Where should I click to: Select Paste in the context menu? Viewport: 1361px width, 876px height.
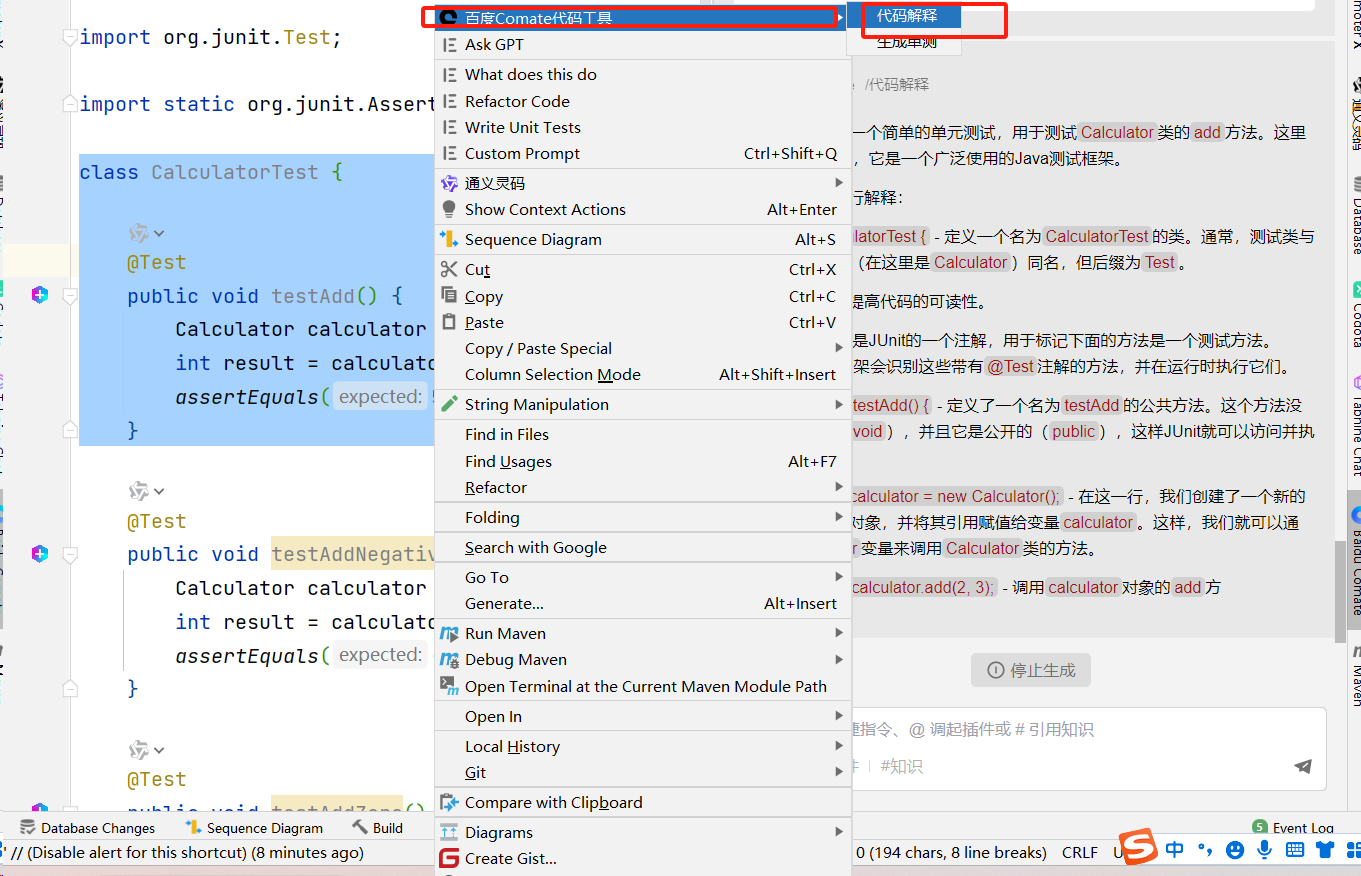click(x=643, y=322)
